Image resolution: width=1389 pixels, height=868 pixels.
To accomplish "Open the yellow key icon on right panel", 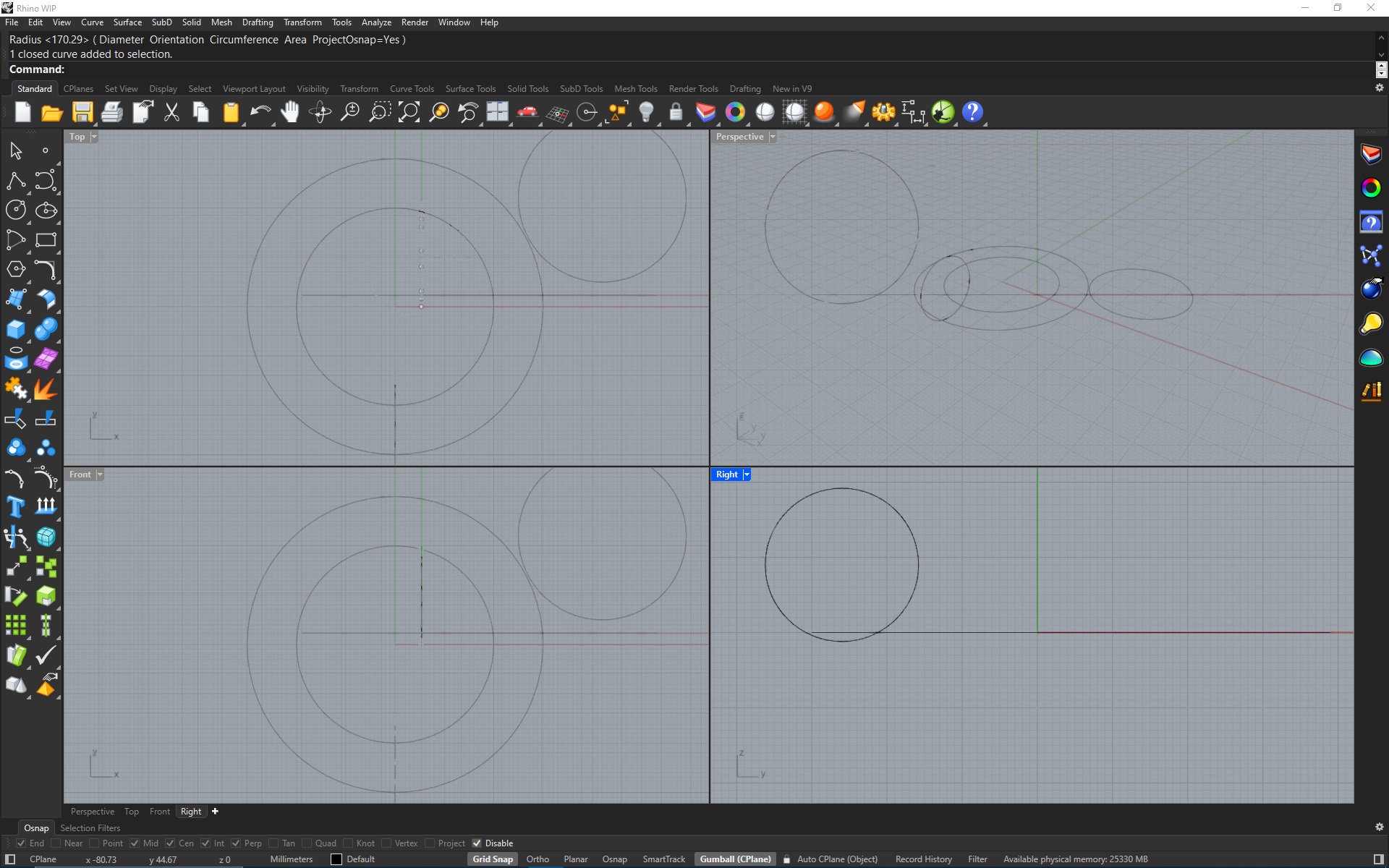I will [1371, 323].
